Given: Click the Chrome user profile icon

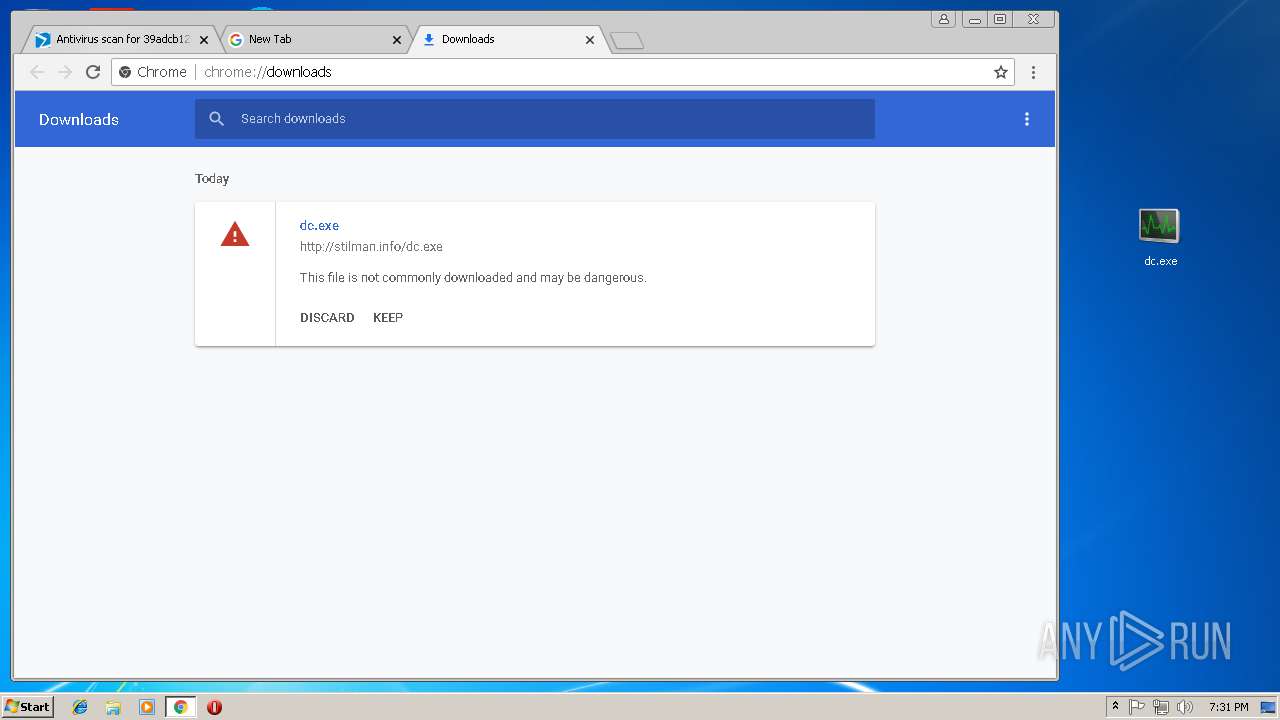Looking at the screenshot, I should point(943,19).
